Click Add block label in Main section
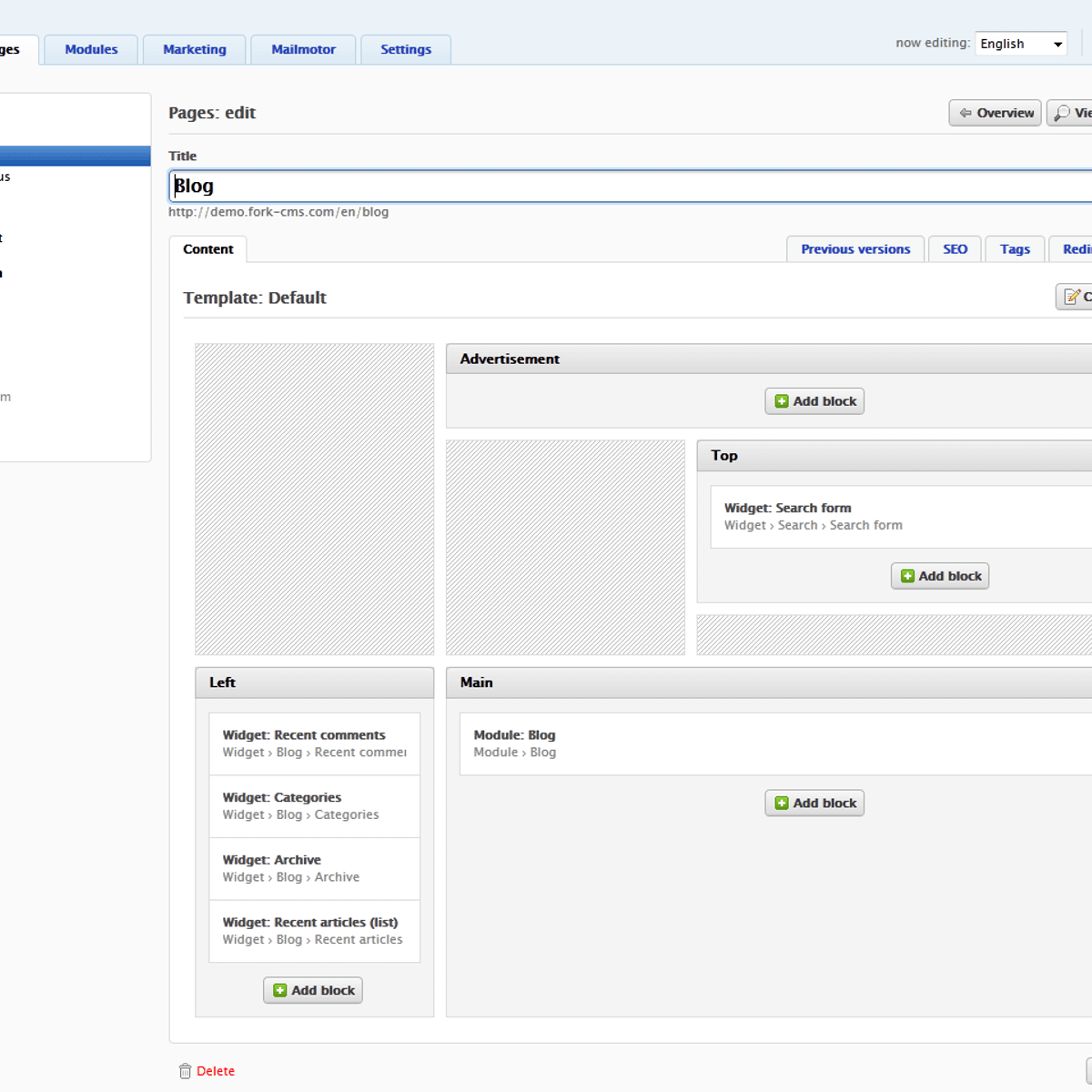 [824, 803]
